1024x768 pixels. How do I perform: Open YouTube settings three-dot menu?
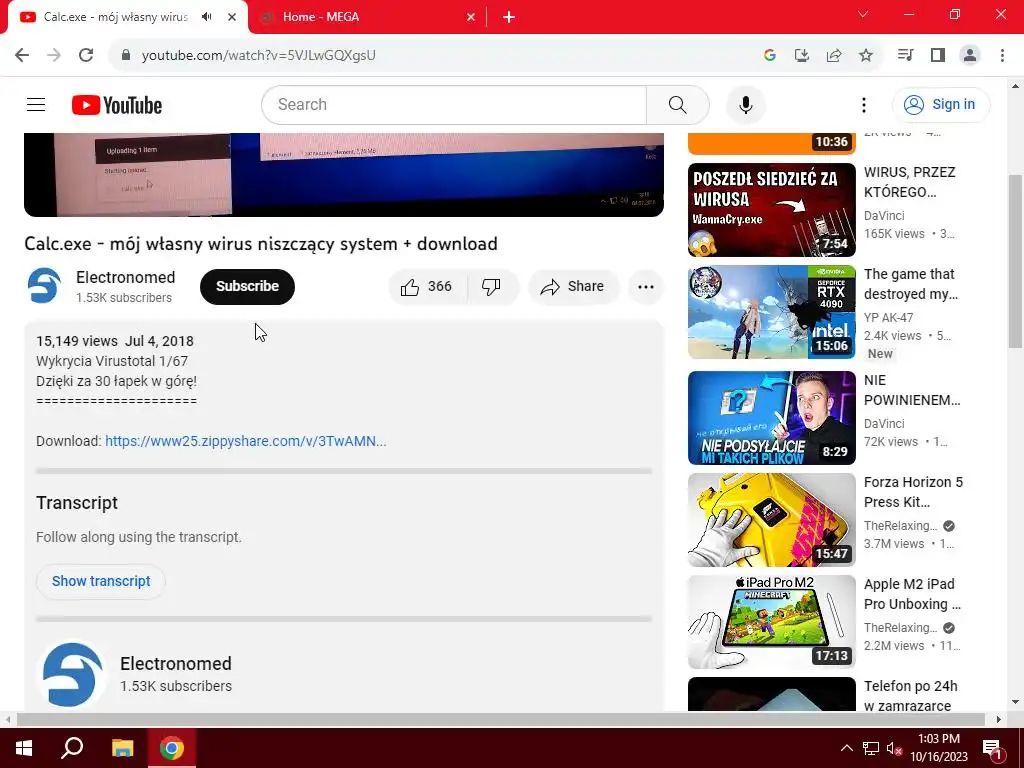coord(863,104)
